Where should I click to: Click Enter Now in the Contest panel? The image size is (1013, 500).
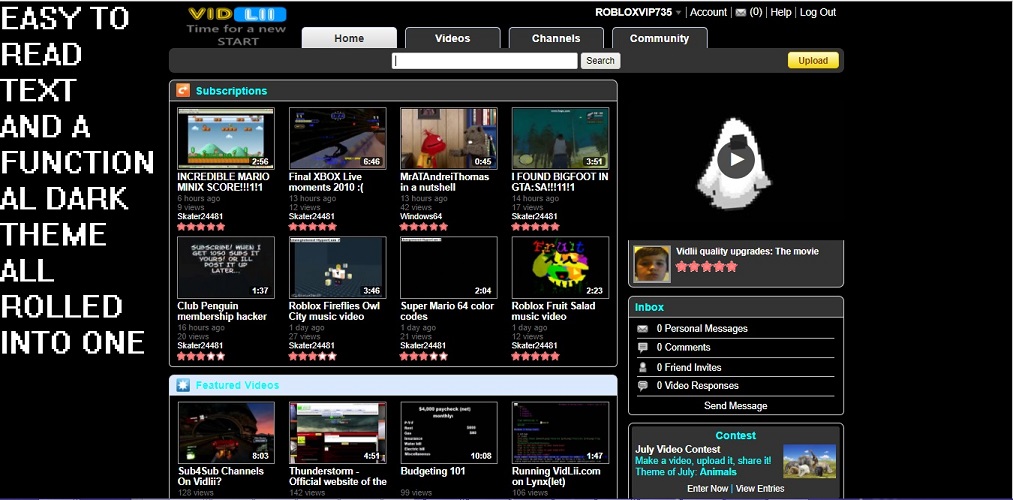[x=707, y=488]
